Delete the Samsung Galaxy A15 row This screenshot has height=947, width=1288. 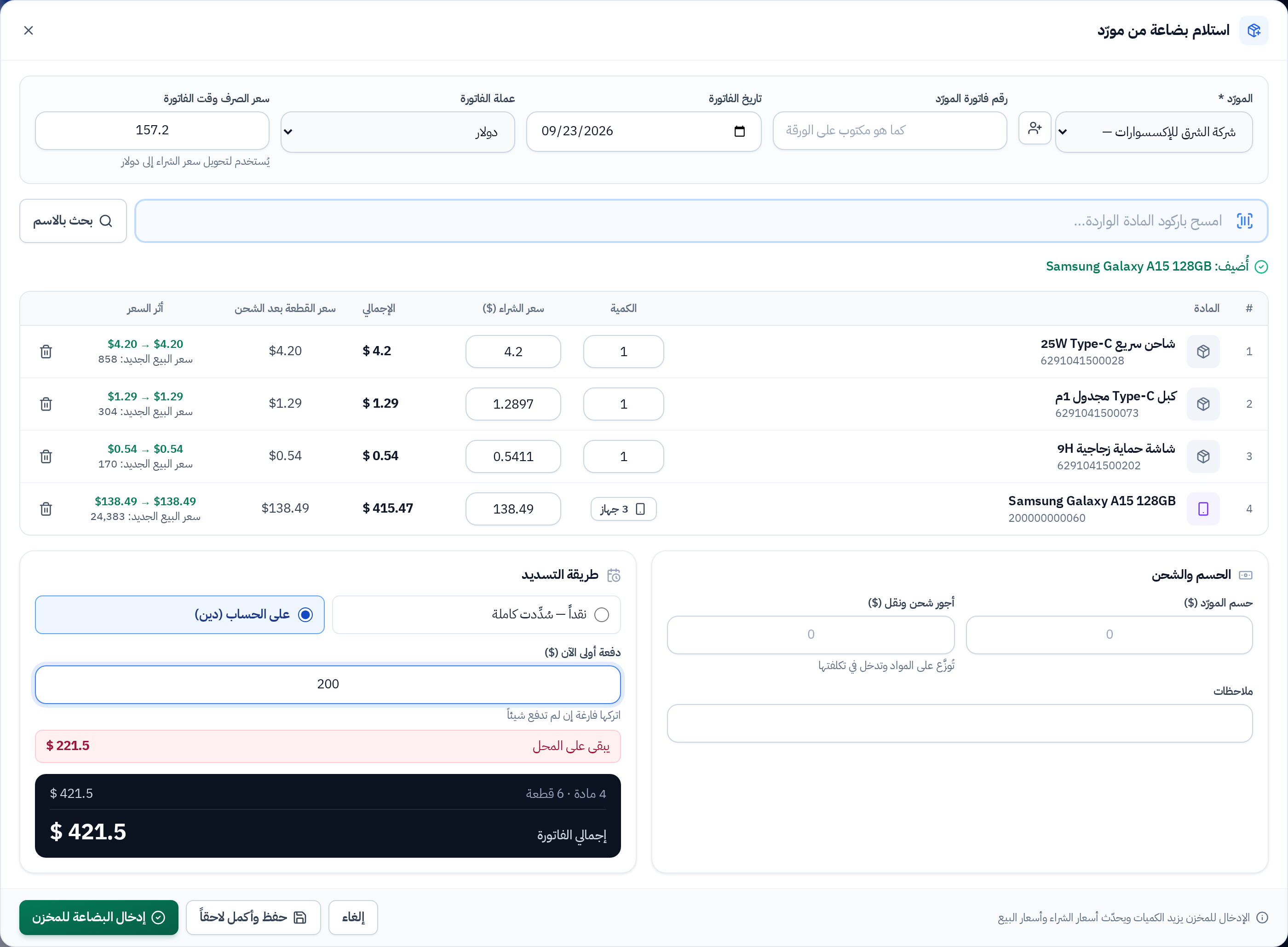pos(46,509)
